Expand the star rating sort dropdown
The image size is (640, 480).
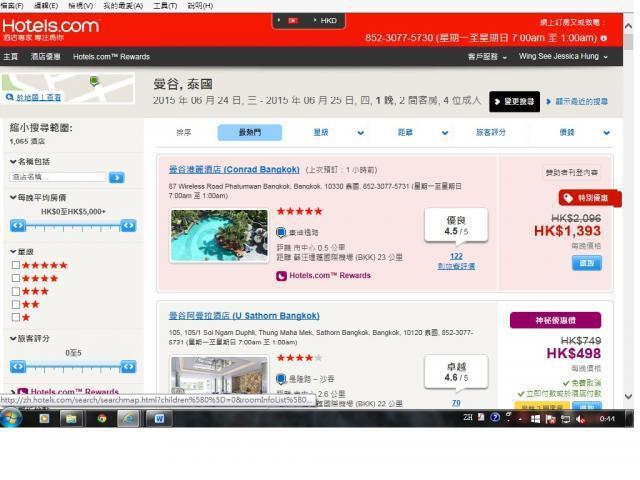pyautogui.click(x=360, y=133)
